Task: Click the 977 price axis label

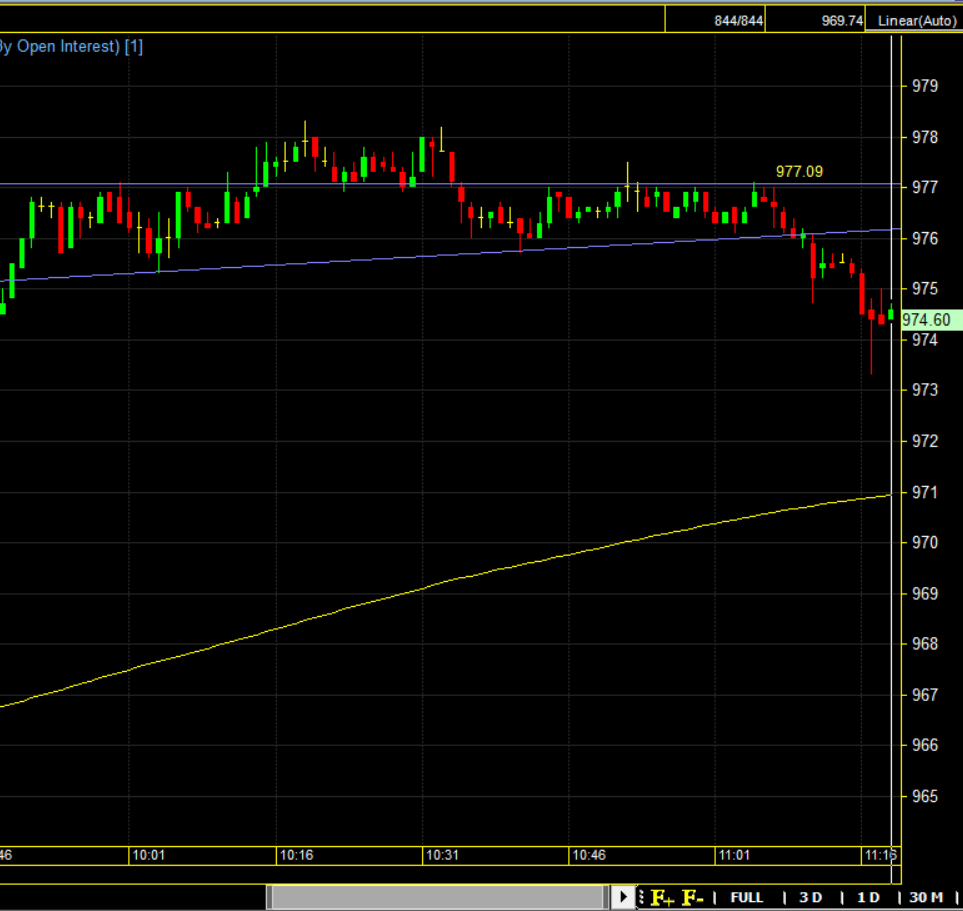Action: point(925,187)
